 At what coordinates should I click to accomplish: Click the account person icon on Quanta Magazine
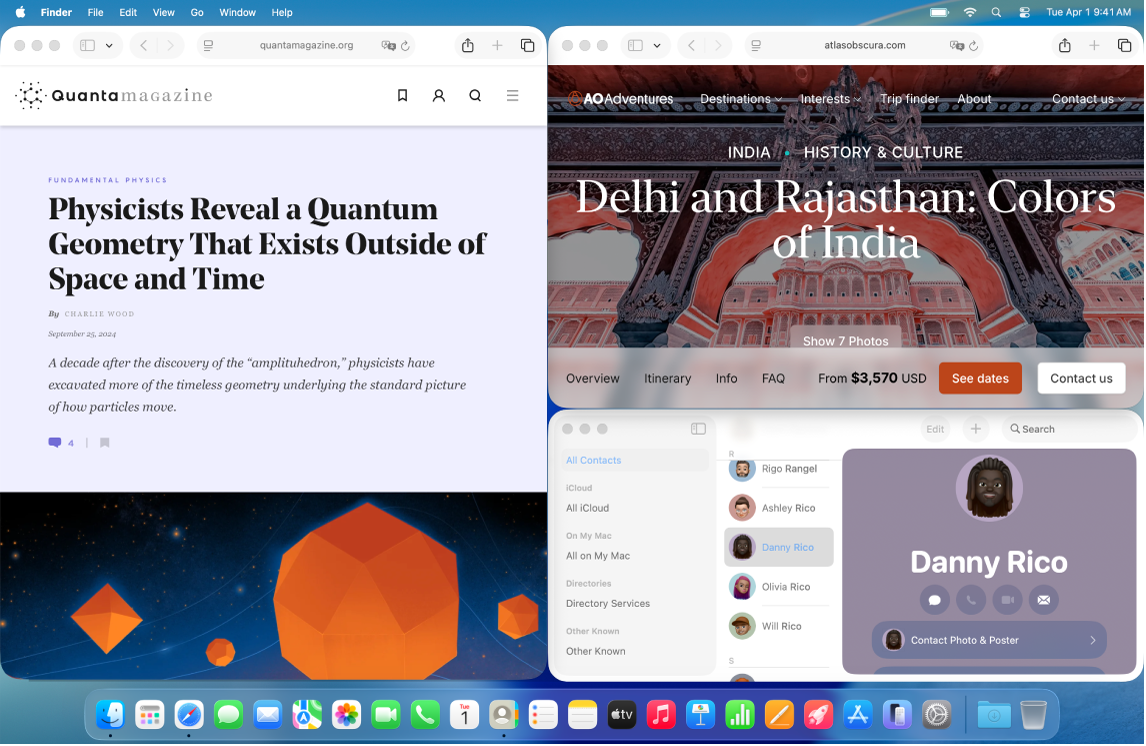(x=439, y=95)
